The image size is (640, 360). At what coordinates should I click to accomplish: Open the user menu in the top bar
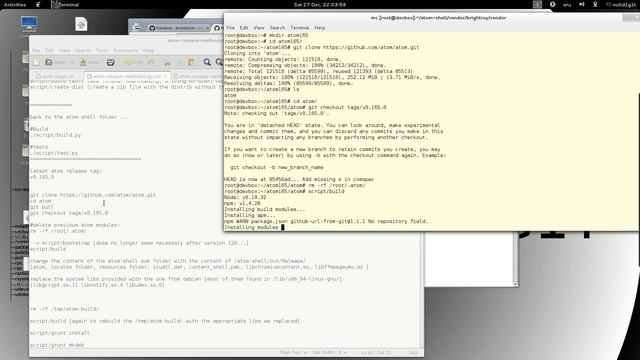tap(621, 4)
